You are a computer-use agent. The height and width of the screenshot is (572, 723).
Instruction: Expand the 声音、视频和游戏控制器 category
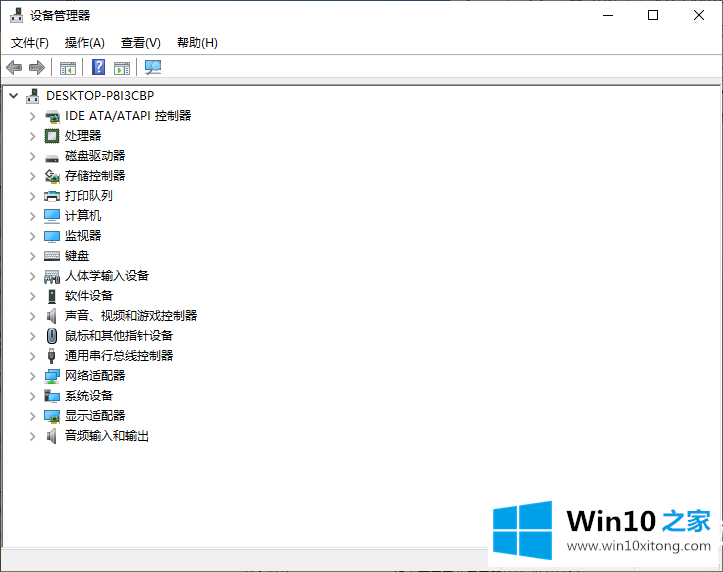pyautogui.click(x=32, y=316)
